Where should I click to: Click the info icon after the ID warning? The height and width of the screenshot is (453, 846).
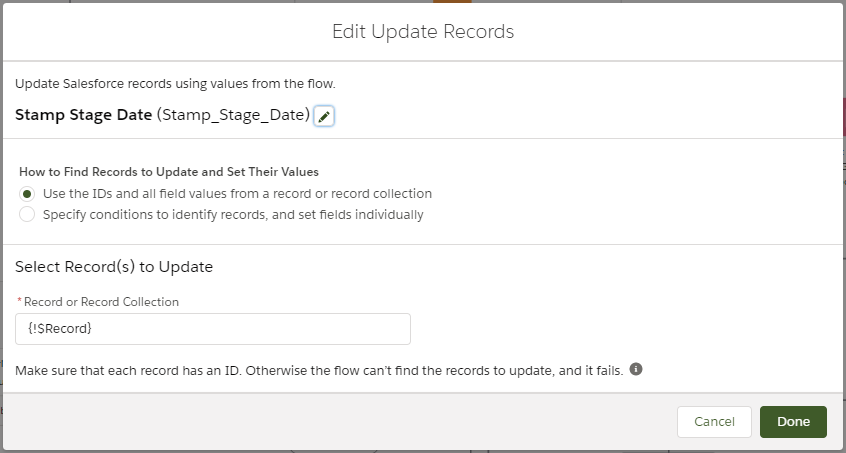pos(636,369)
